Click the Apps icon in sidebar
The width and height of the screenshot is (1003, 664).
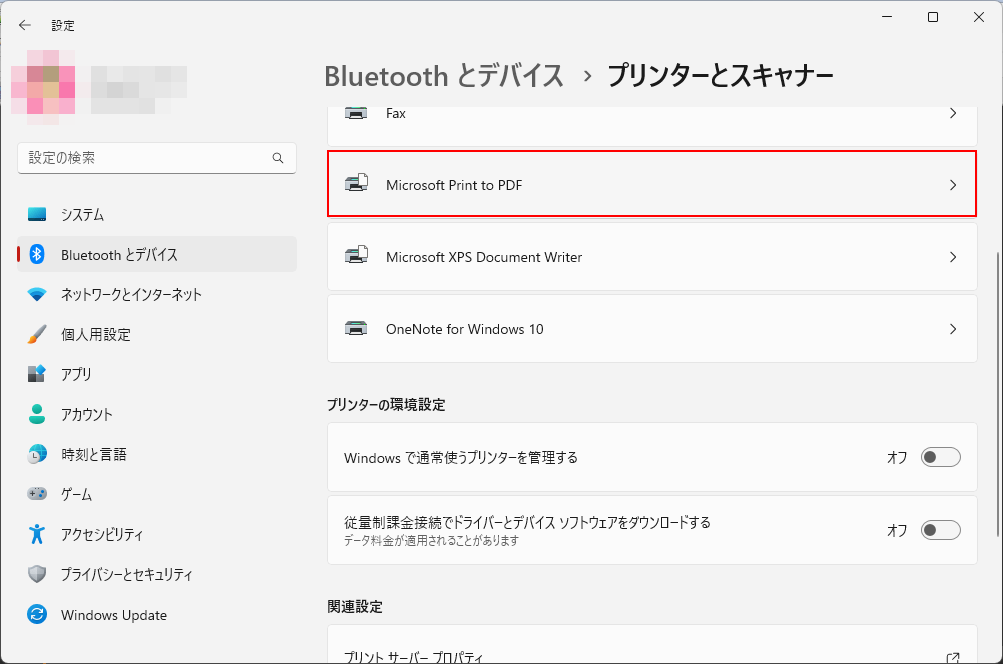click(37, 374)
